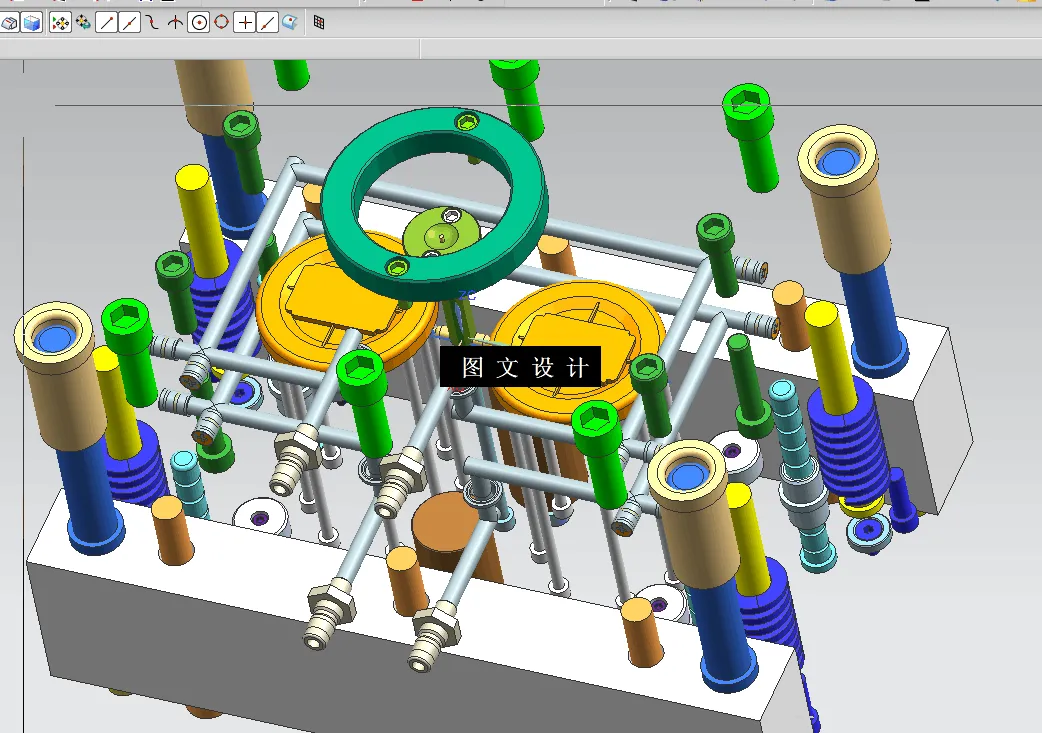
Task: Click the 图文设计 watermark label
Action: click(x=518, y=366)
